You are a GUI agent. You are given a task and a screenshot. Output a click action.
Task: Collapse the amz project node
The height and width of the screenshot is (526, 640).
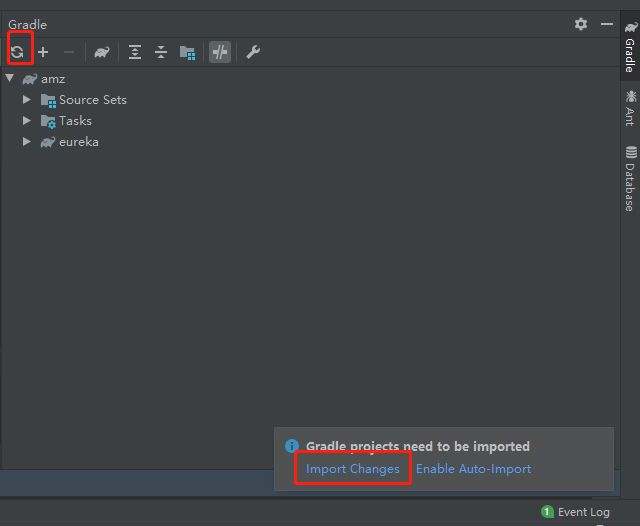click(x=10, y=78)
